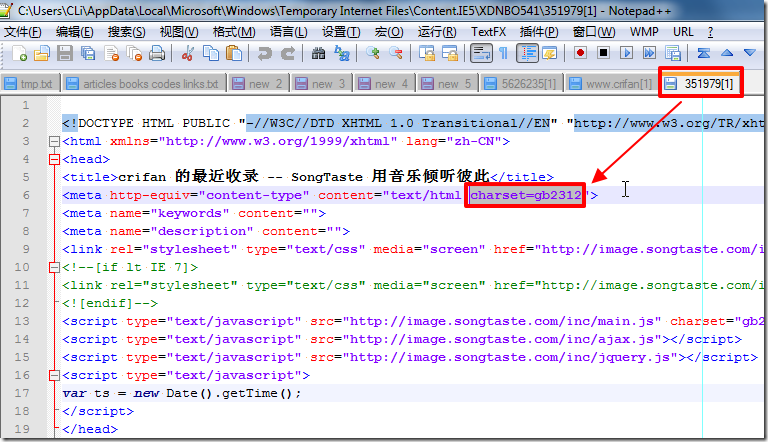Stop macro recording with the black square icon
The height and width of the screenshot is (442, 768).
(x=603, y=53)
